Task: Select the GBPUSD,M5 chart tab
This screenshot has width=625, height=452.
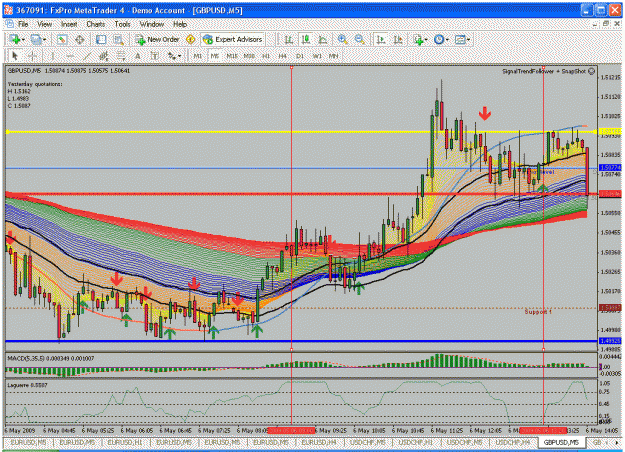Action: (561, 442)
